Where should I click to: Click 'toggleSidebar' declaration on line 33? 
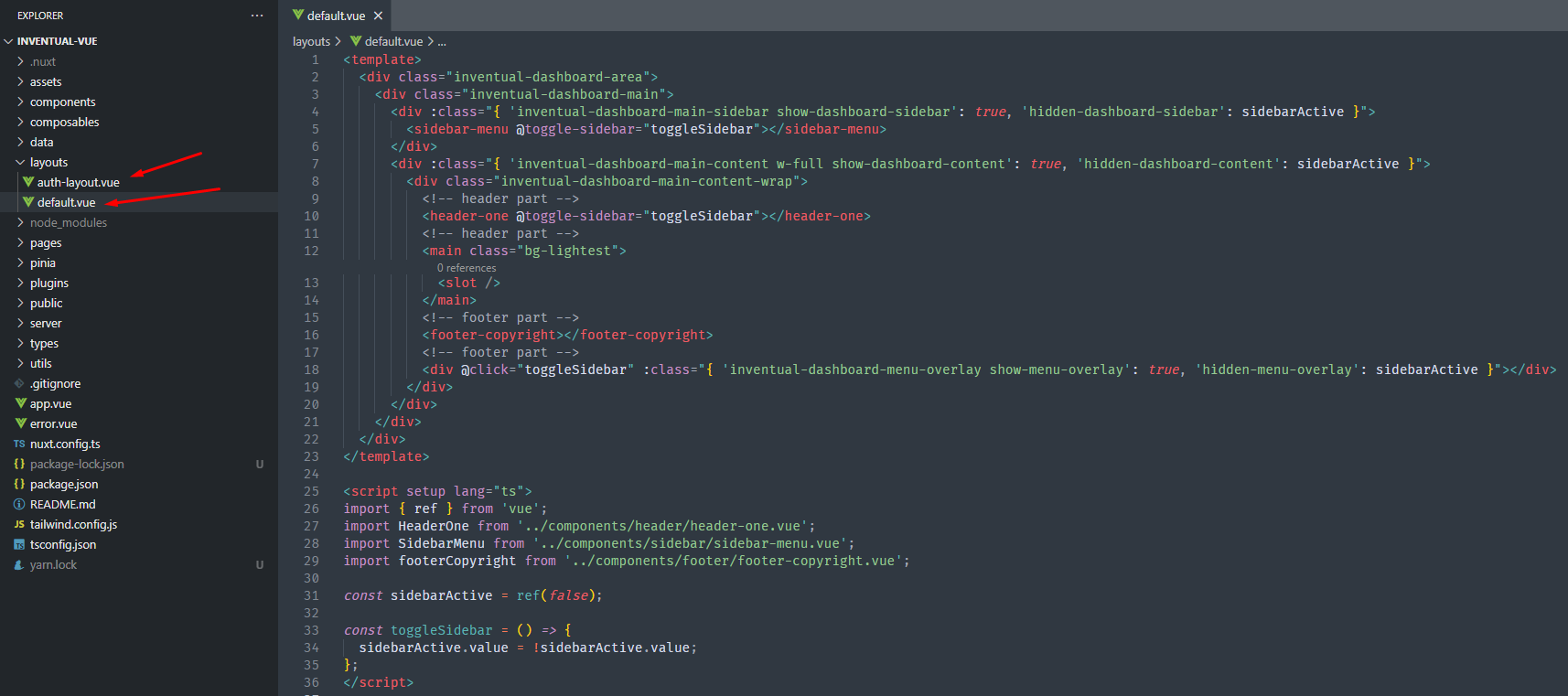(x=442, y=630)
